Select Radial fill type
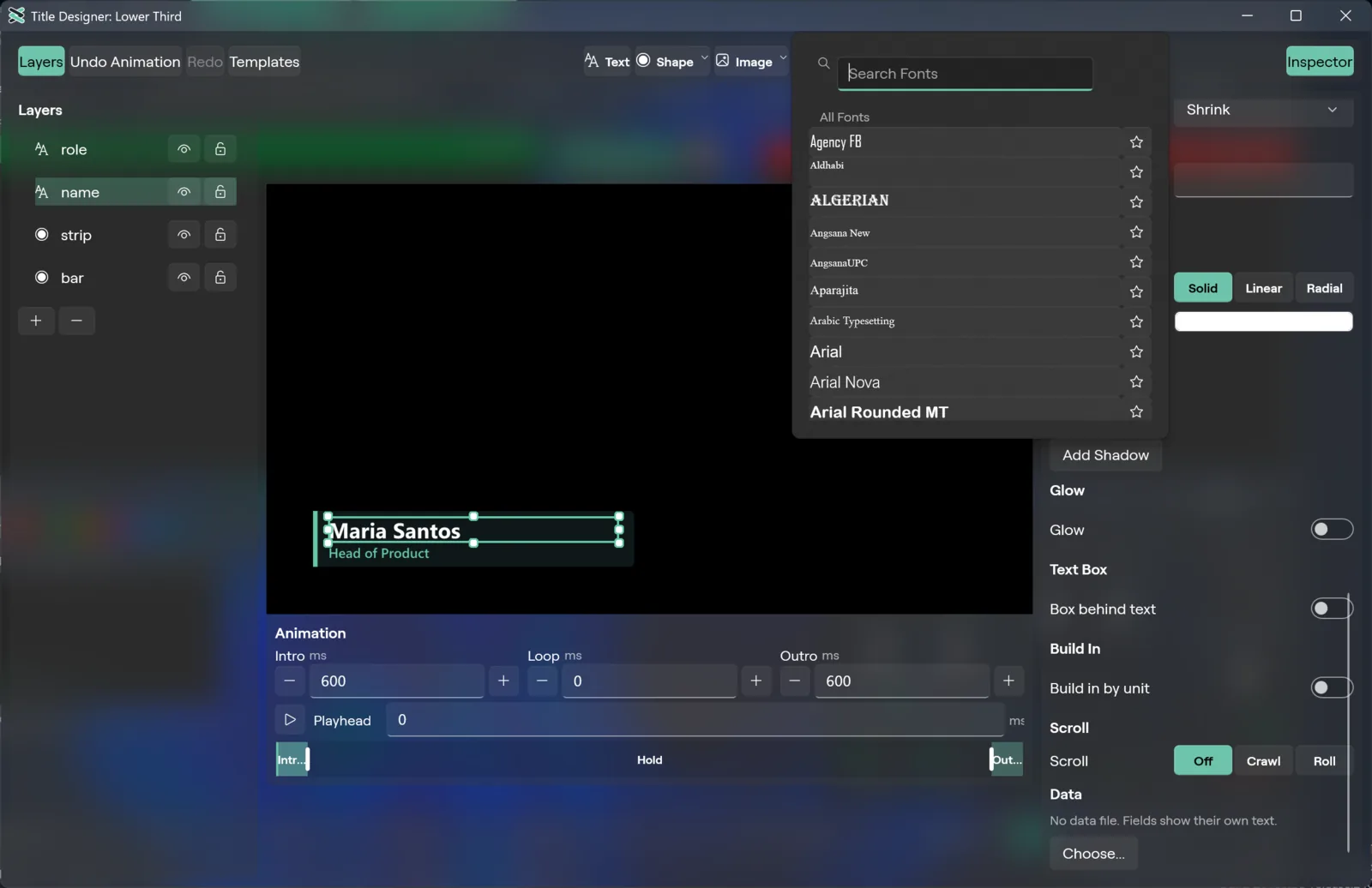1372x888 pixels. click(x=1324, y=288)
